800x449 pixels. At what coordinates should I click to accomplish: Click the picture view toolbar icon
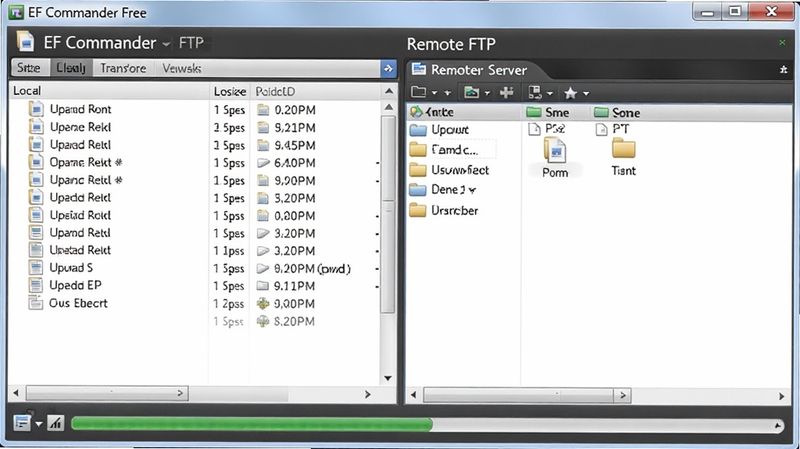coord(471,92)
